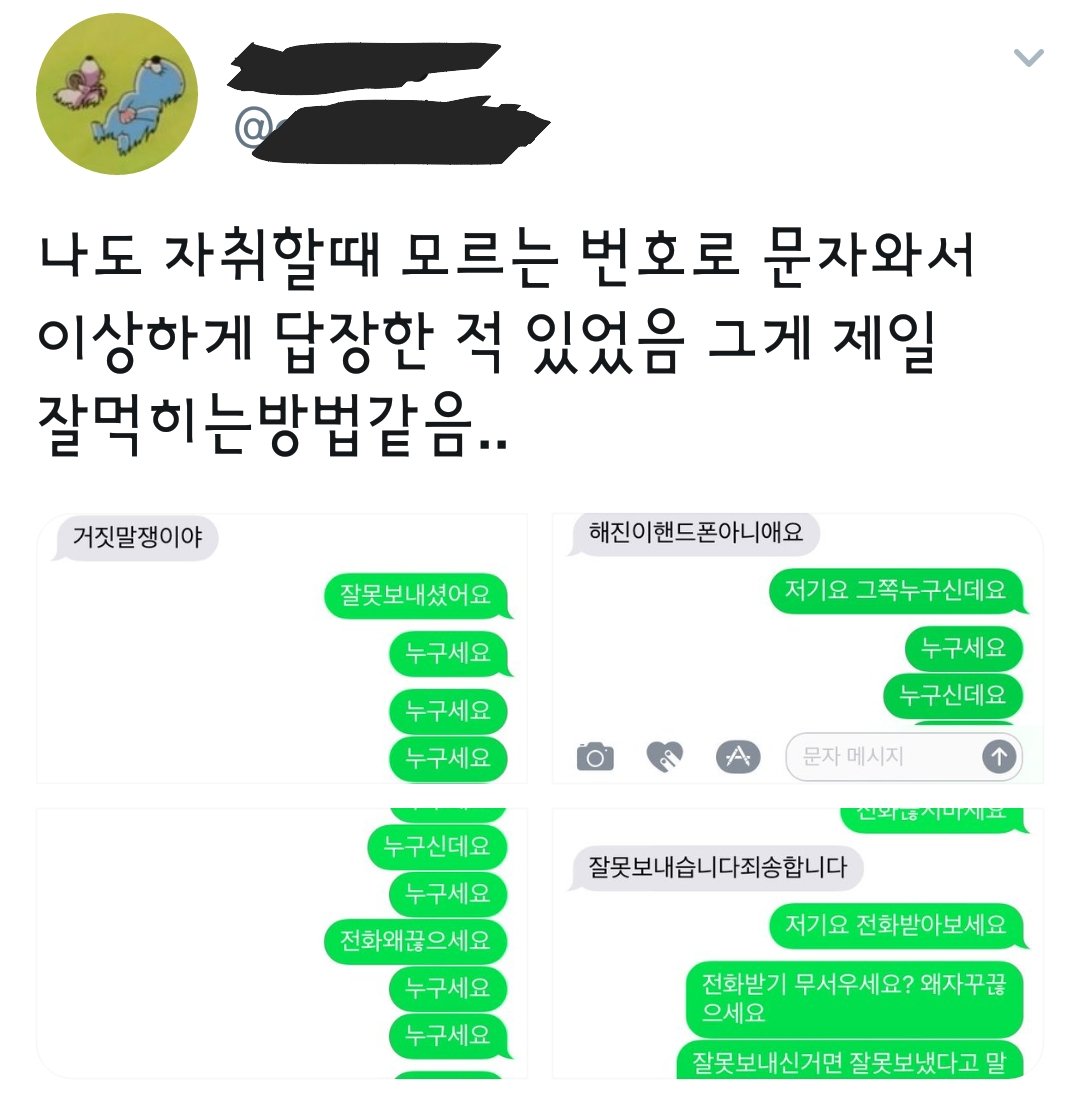Open the fourth screenshot with 잘못보내습니다죄송합니다
The height and width of the screenshot is (1114, 1070).
click(x=798, y=943)
